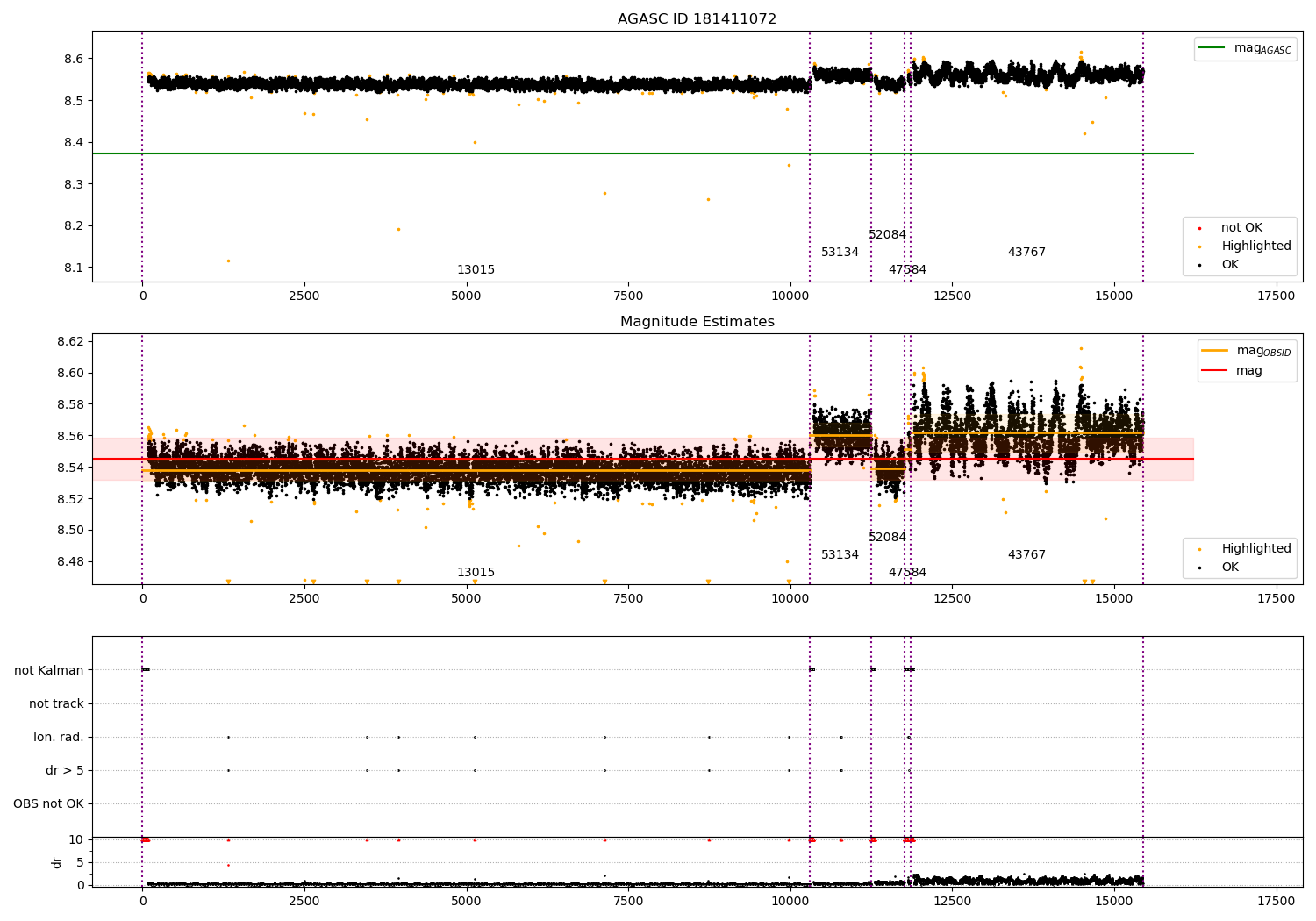
Task: Click the obsid label 52084 in the Magnitude Estimates plot
Action: click(x=887, y=538)
